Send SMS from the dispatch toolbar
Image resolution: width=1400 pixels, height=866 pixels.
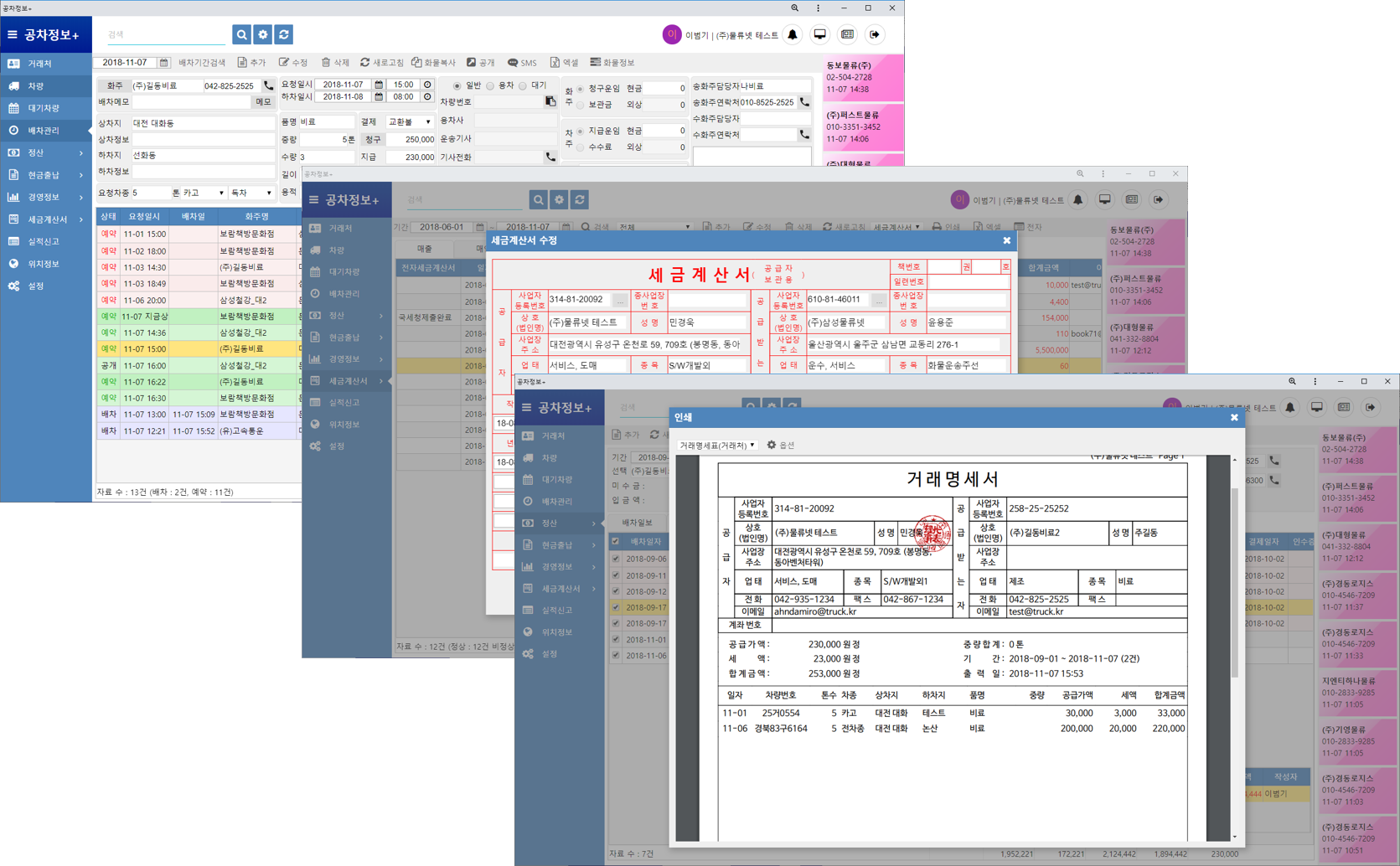point(522,63)
